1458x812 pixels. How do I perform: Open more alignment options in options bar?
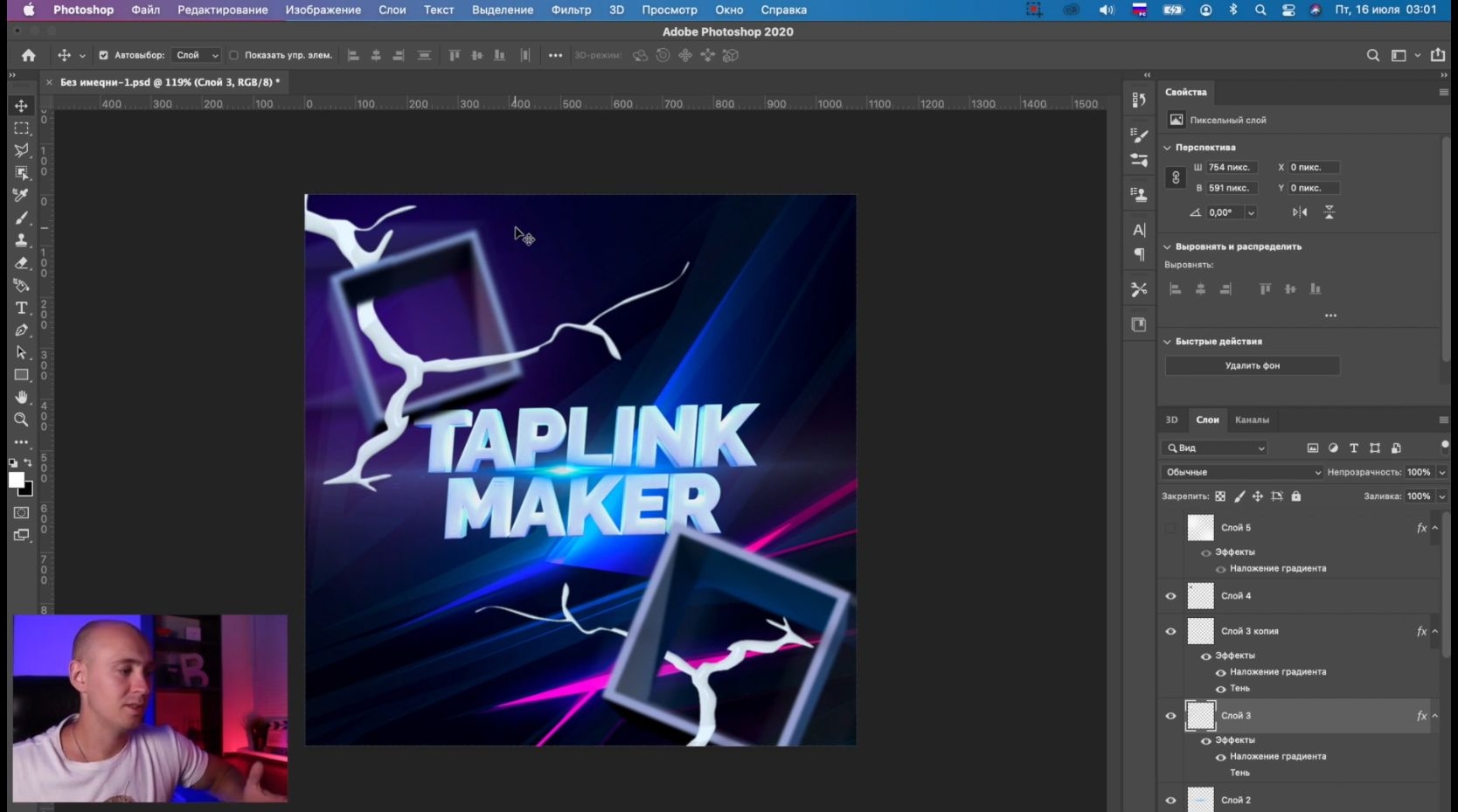click(555, 55)
